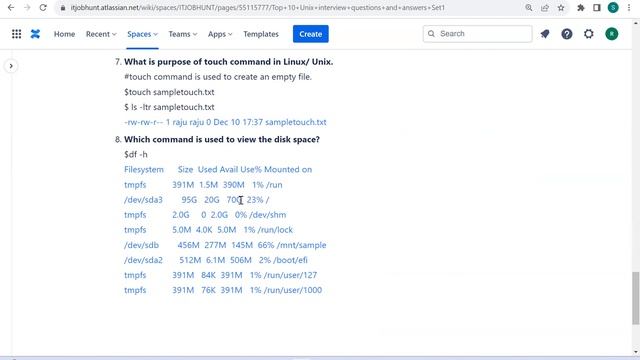Click the disk space question heading
640x360 pixels.
pos(222,139)
